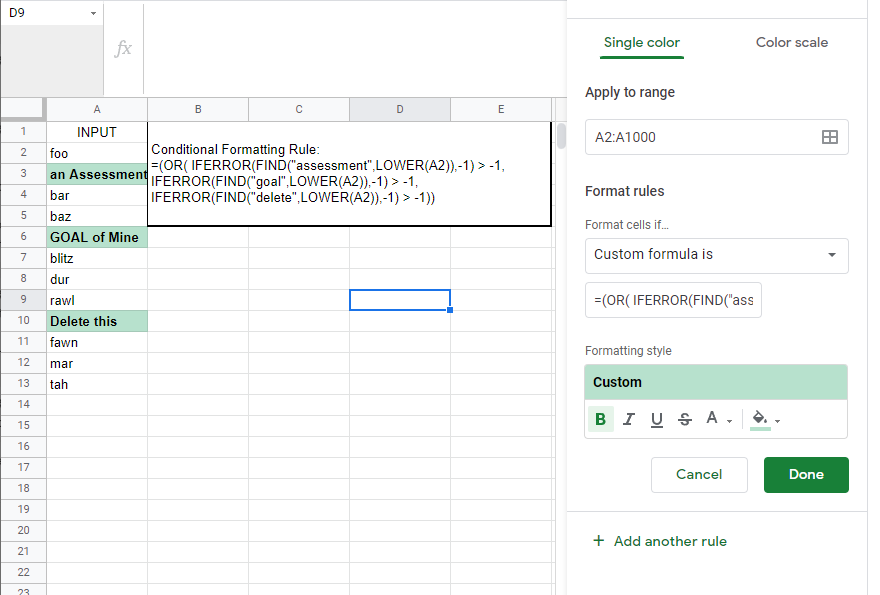Toggle underline in formatting style
This screenshot has height=595, width=880.
657,419
